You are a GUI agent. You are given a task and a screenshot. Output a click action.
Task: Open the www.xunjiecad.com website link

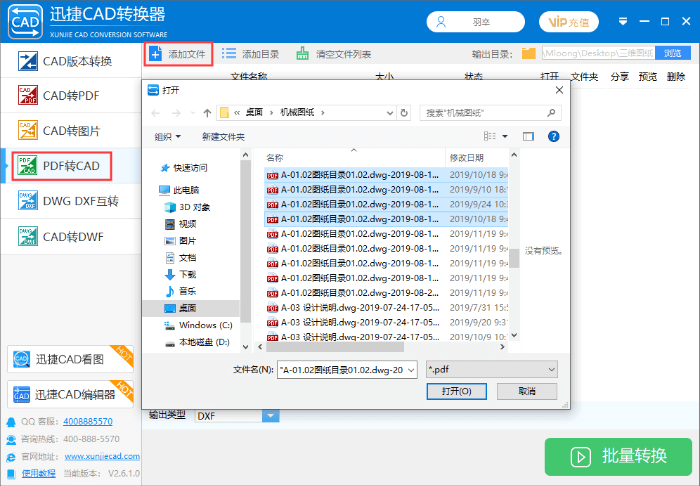coord(102,456)
